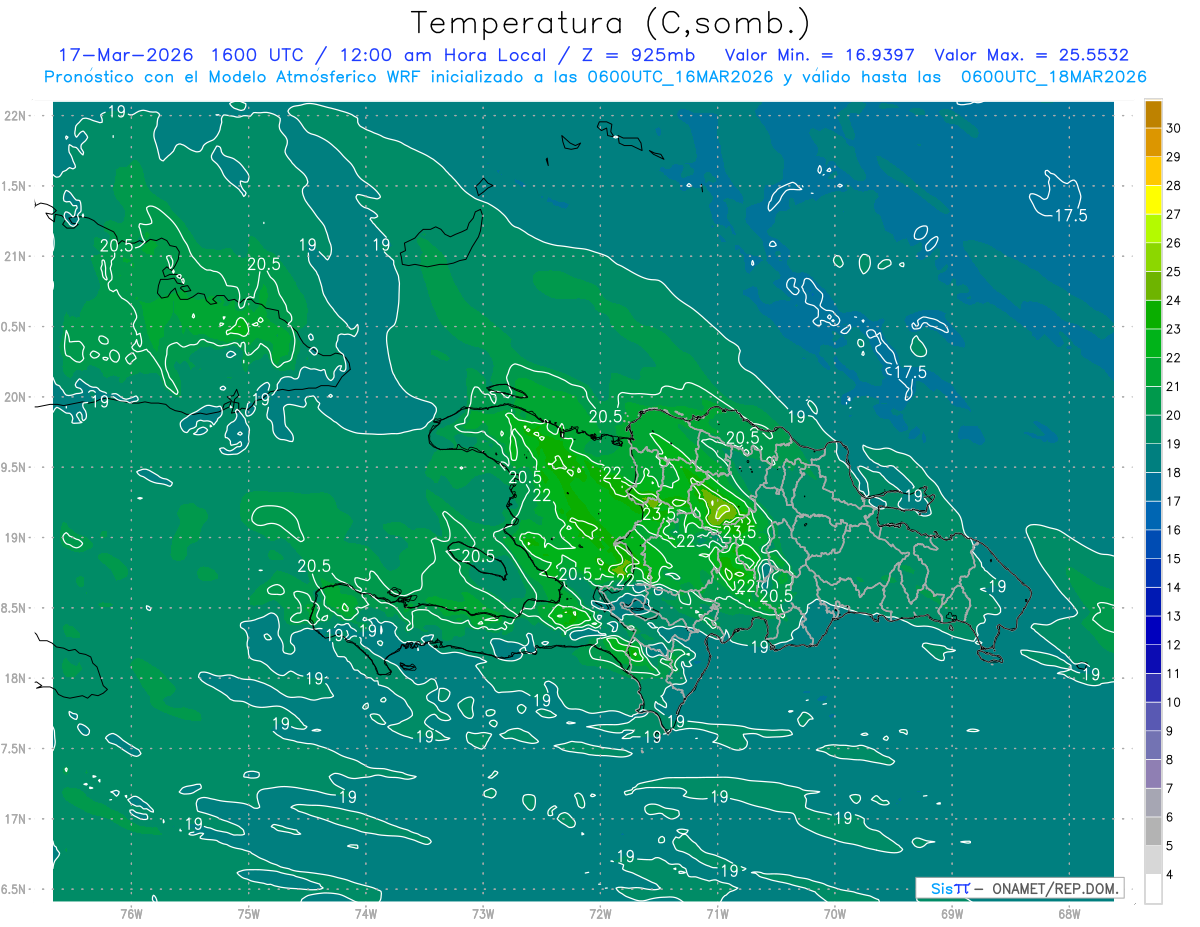1200x927 pixels.
Task: Click the color scale label "30"
Action: tap(1173, 129)
